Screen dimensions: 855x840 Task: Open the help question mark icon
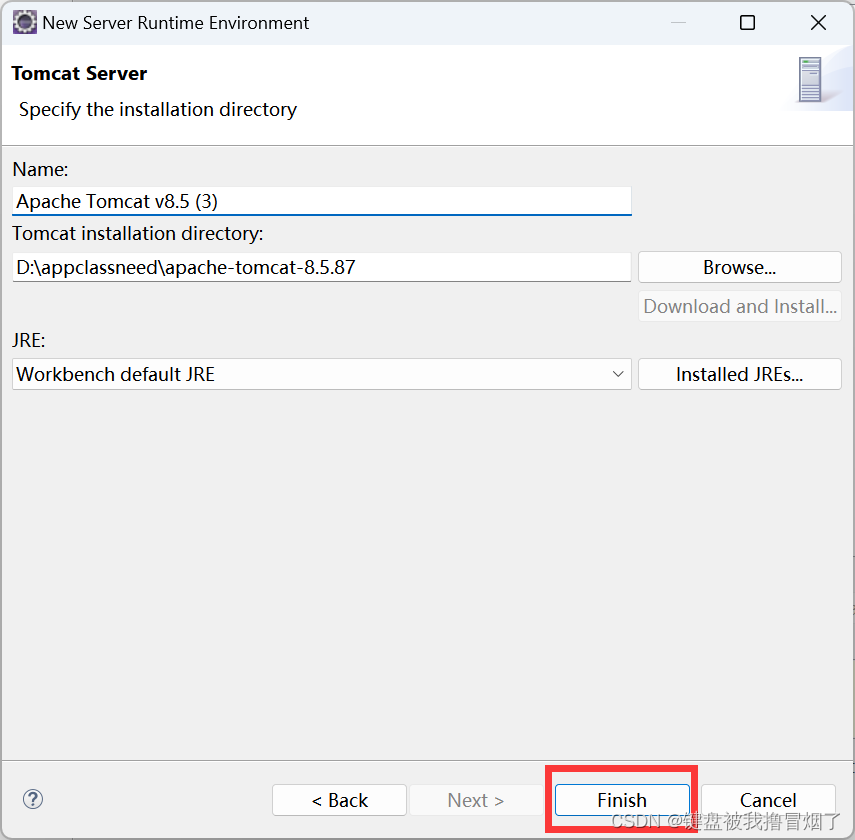pos(33,800)
